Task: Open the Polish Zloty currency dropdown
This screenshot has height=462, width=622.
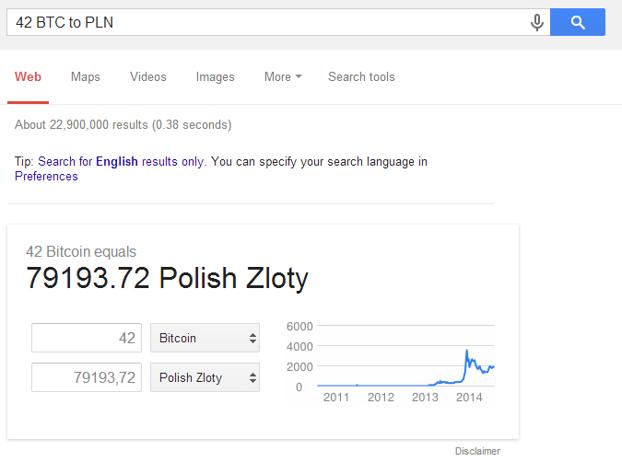Action: pyautogui.click(x=205, y=377)
